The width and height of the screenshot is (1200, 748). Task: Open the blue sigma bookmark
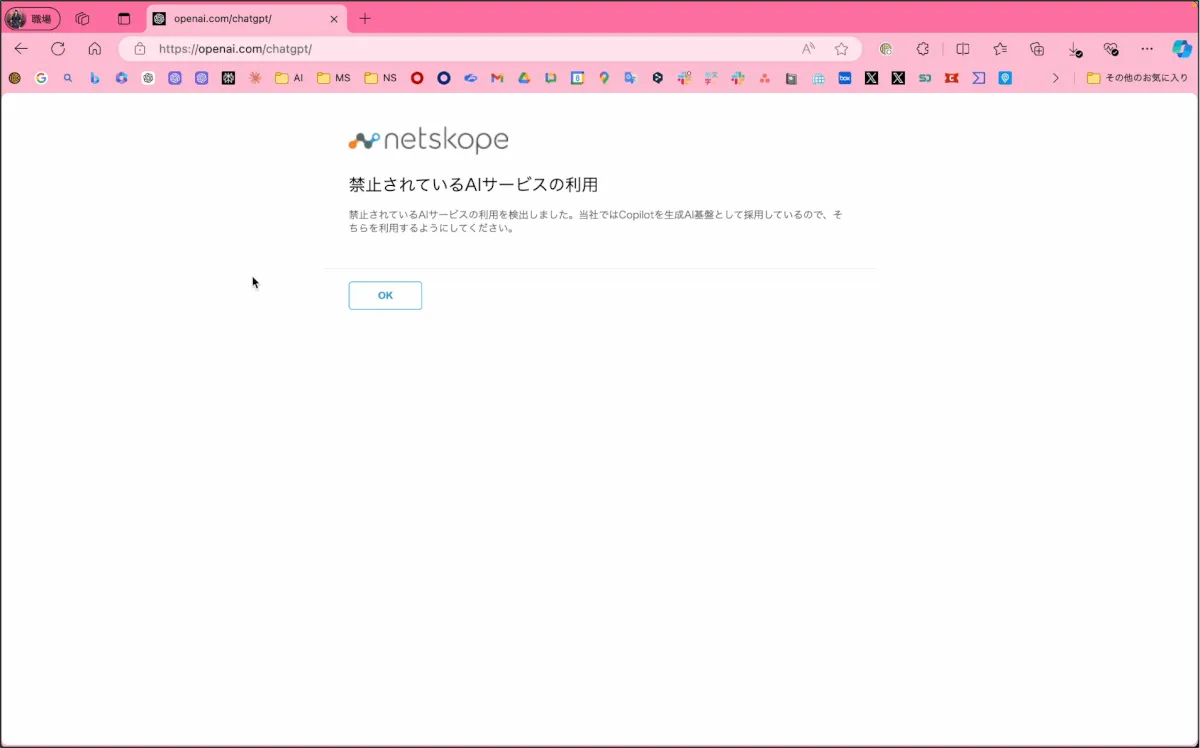coord(978,78)
